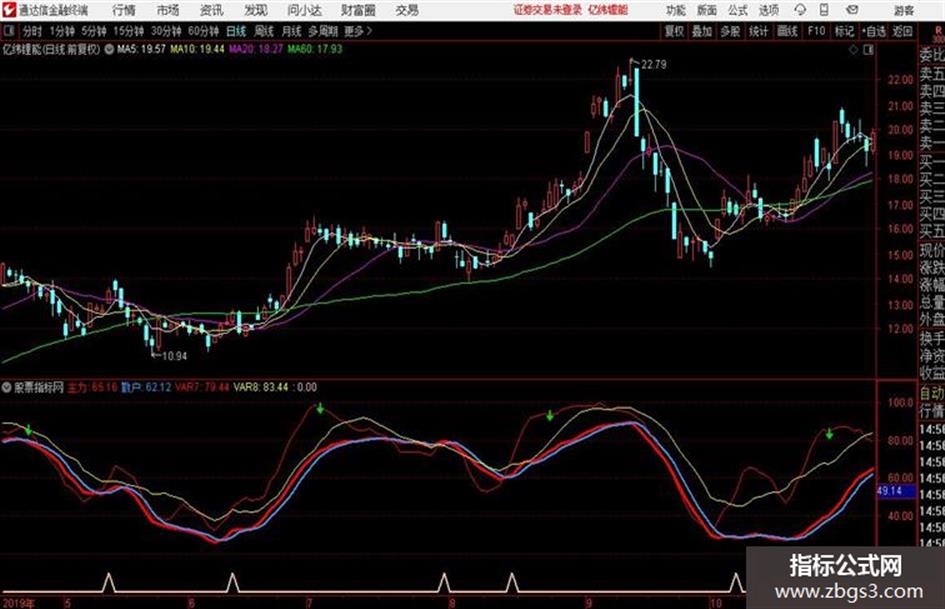The width and height of the screenshot is (945, 609).
Task: Toggle the side panel icon beside the diamond
Action: coord(868,50)
